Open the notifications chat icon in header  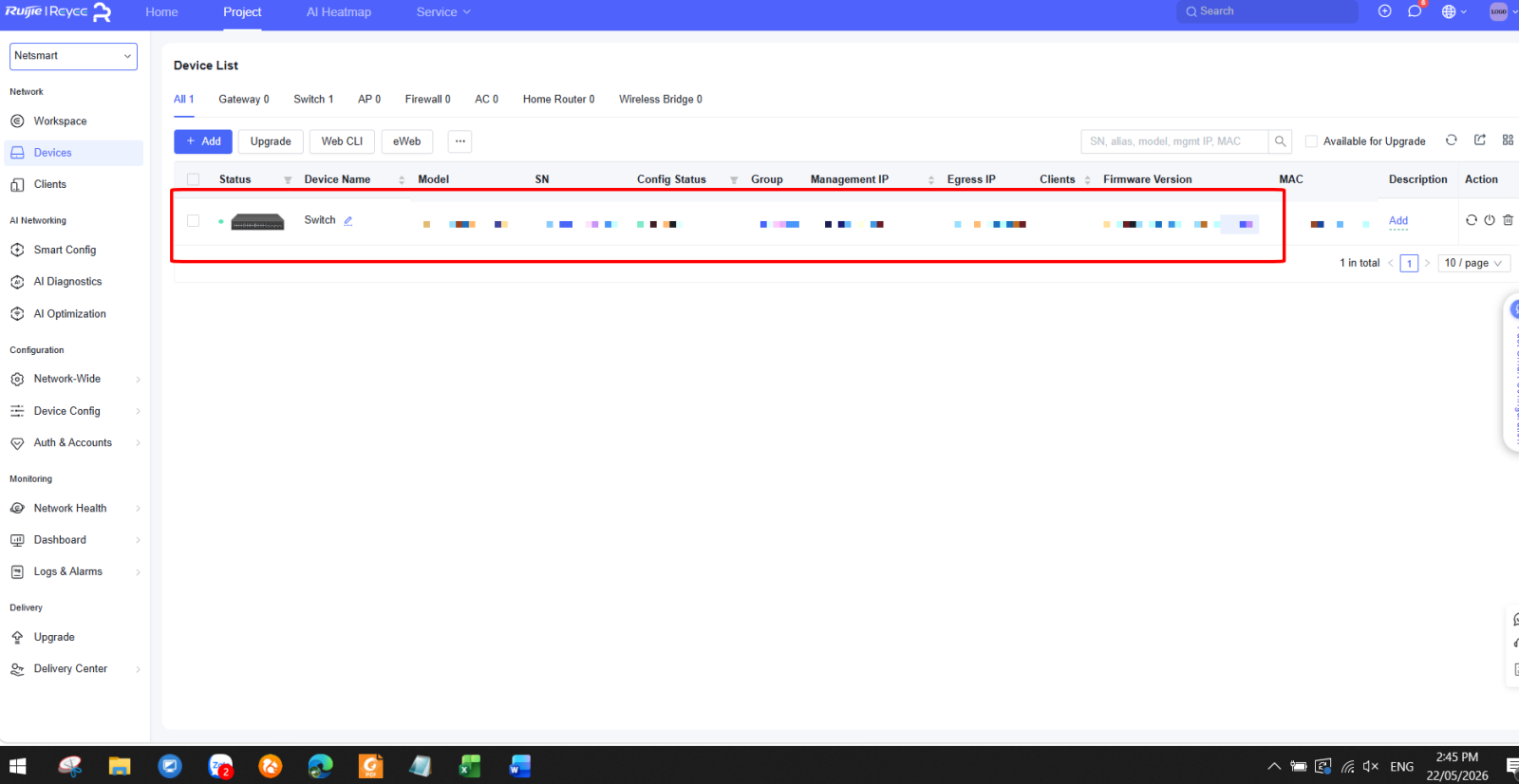[1415, 11]
